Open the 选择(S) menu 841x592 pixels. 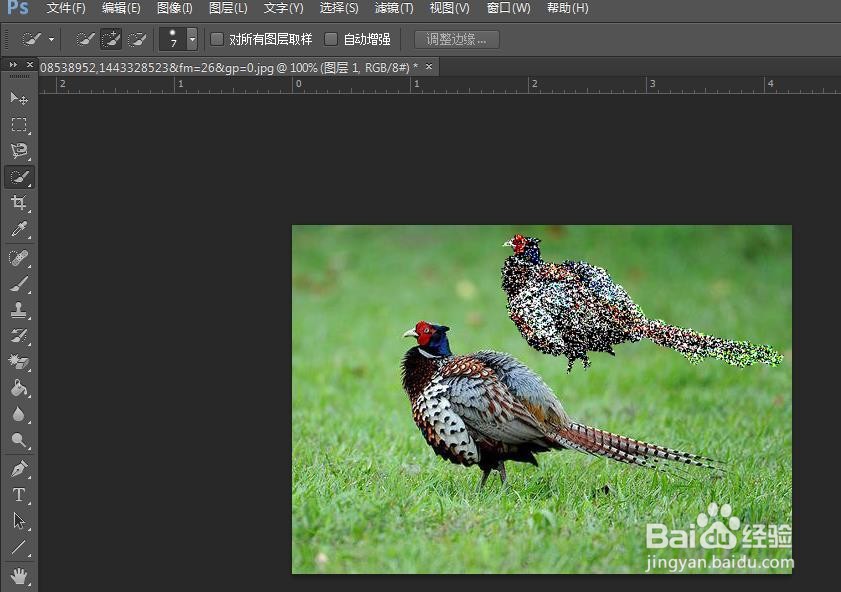click(338, 8)
